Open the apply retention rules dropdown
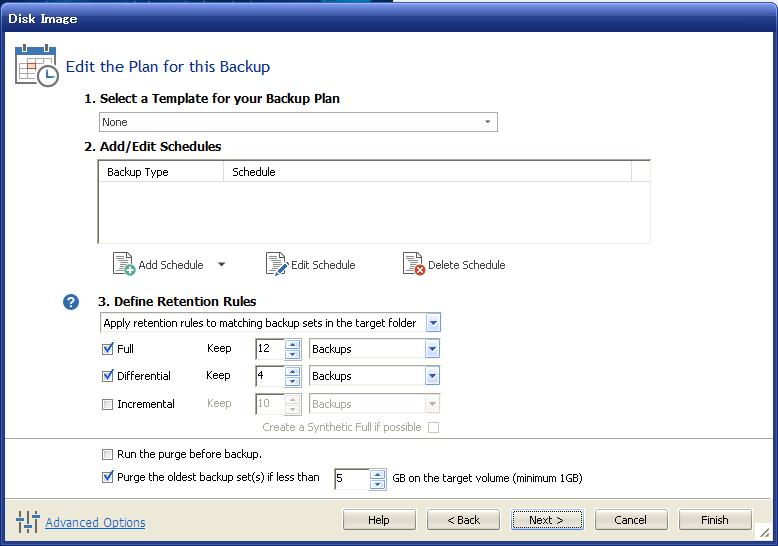Viewport: 778px width, 546px height. tap(433, 323)
